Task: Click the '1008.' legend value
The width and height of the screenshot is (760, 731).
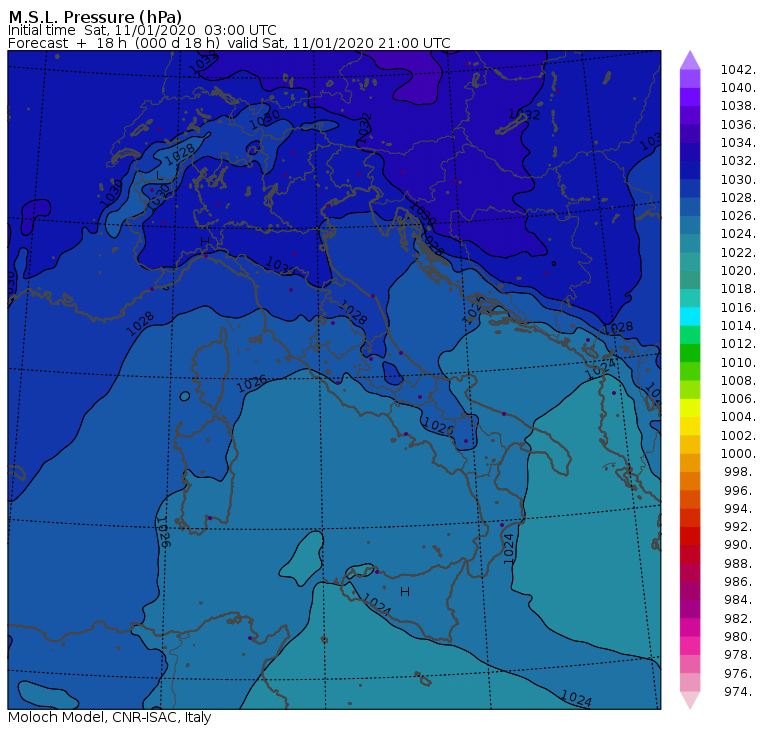Action: coord(738,381)
